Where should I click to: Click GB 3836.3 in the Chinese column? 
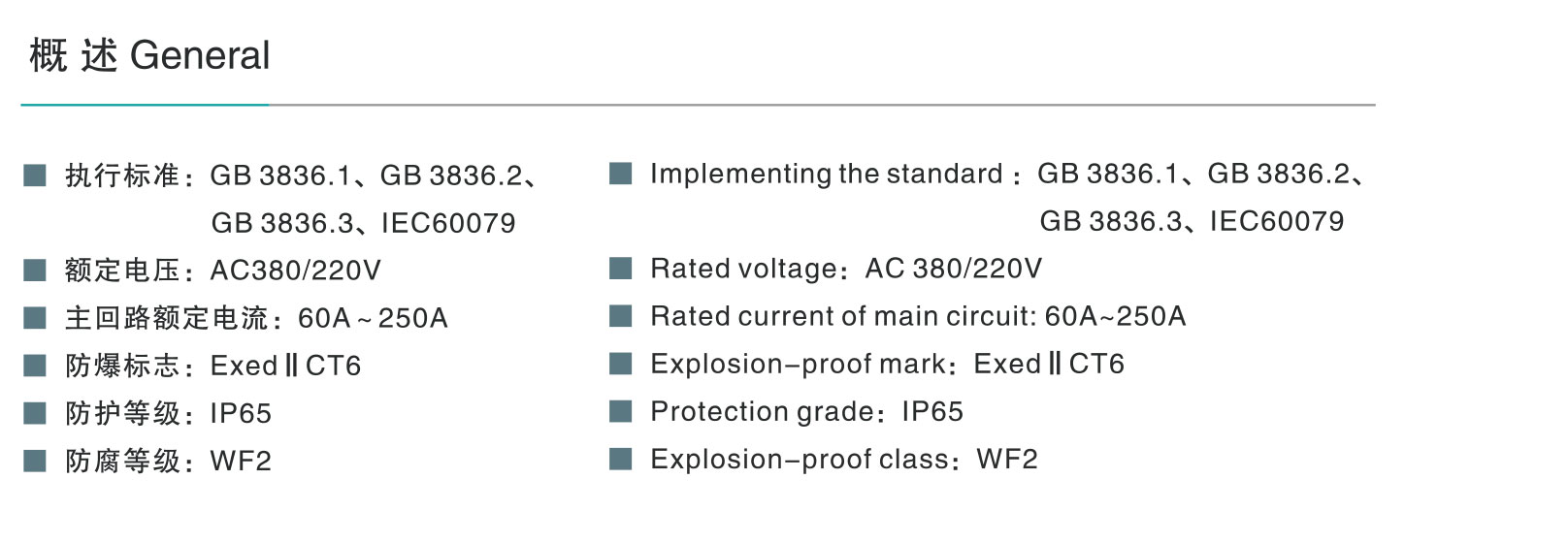pos(282,223)
